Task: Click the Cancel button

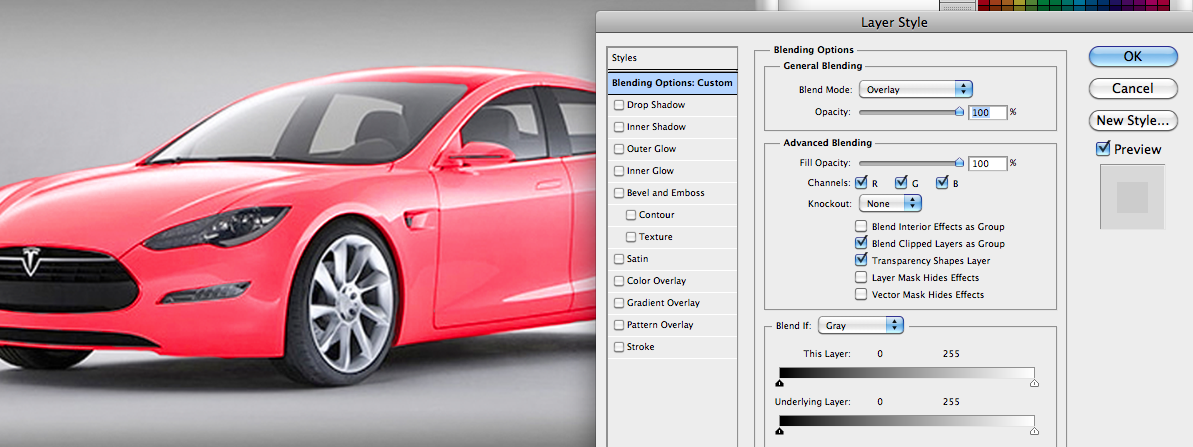Action: [1132, 88]
